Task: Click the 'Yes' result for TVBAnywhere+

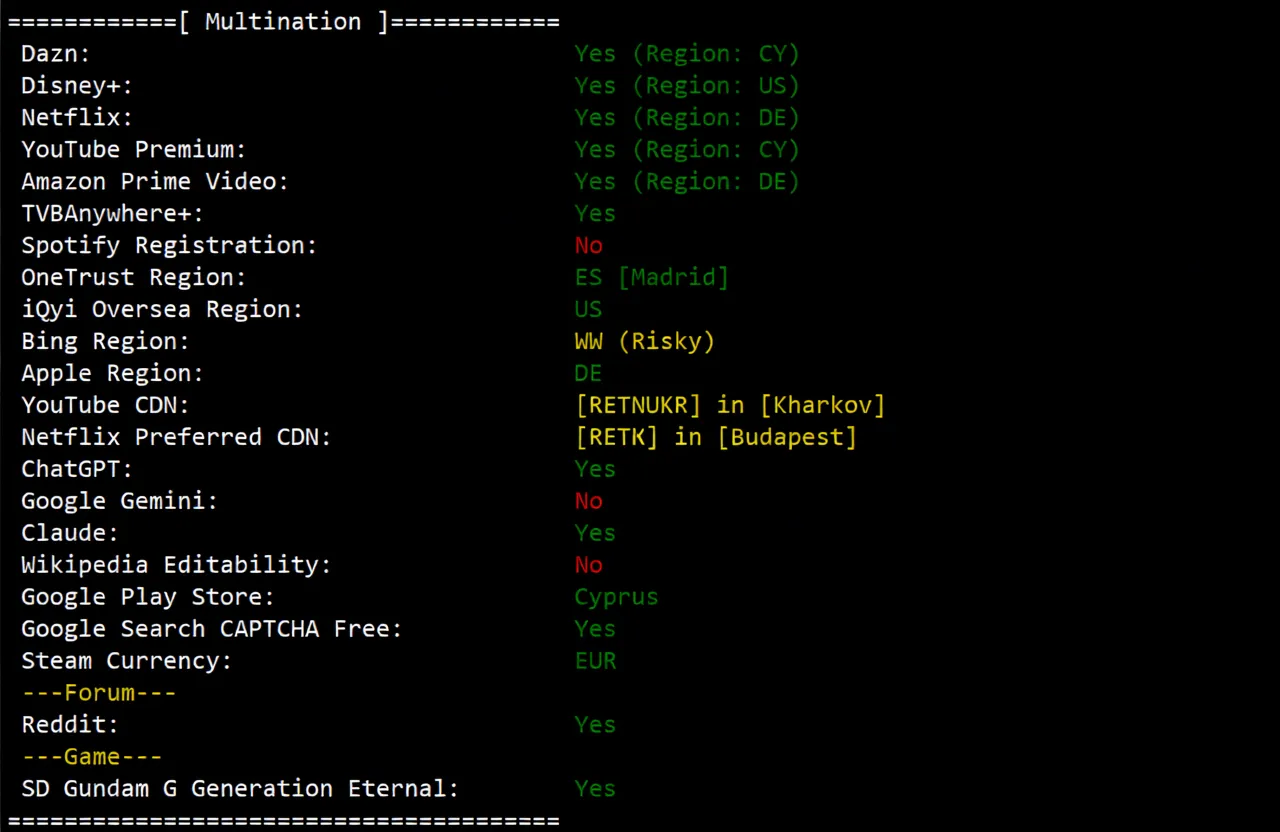Action: (x=595, y=214)
